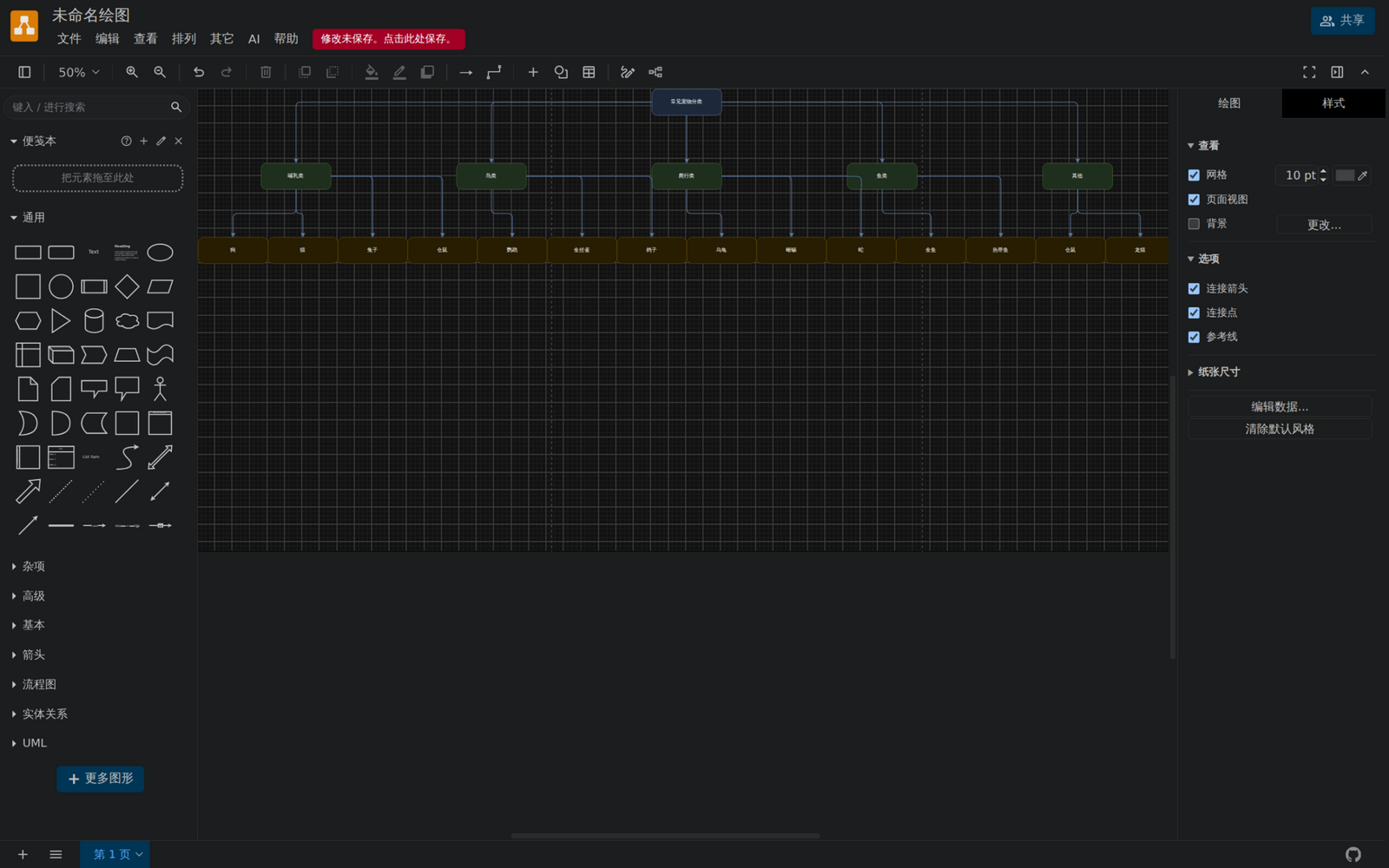Pick the diamond shape from 通用

pos(127,286)
